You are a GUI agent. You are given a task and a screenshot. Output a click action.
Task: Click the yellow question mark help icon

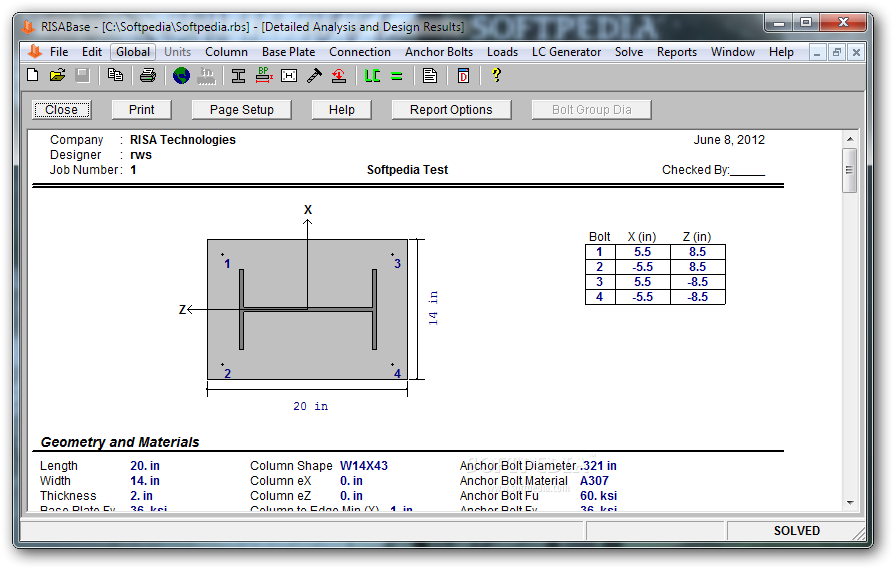[496, 75]
